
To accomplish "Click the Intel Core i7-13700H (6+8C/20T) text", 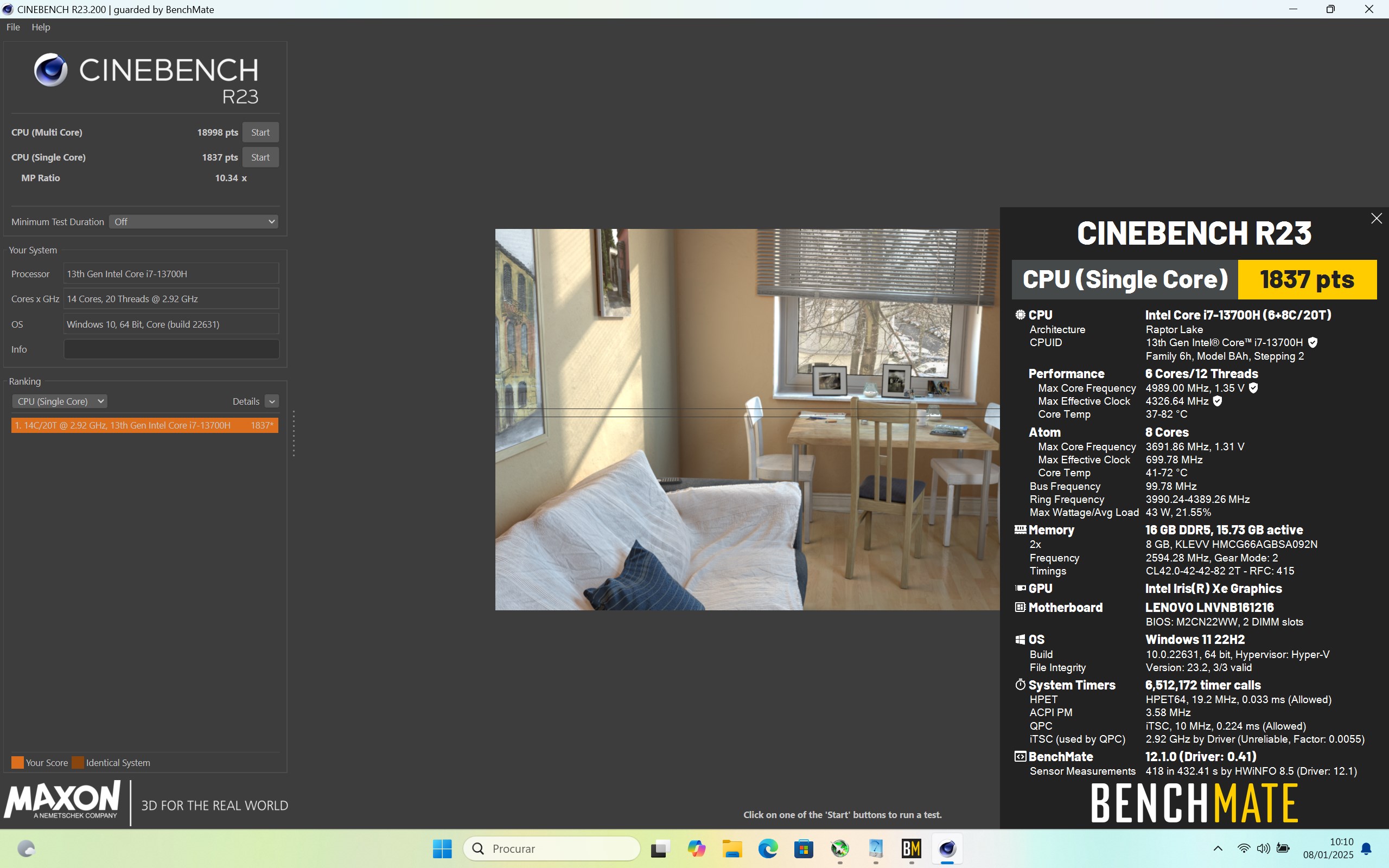I will pyautogui.click(x=1238, y=315).
